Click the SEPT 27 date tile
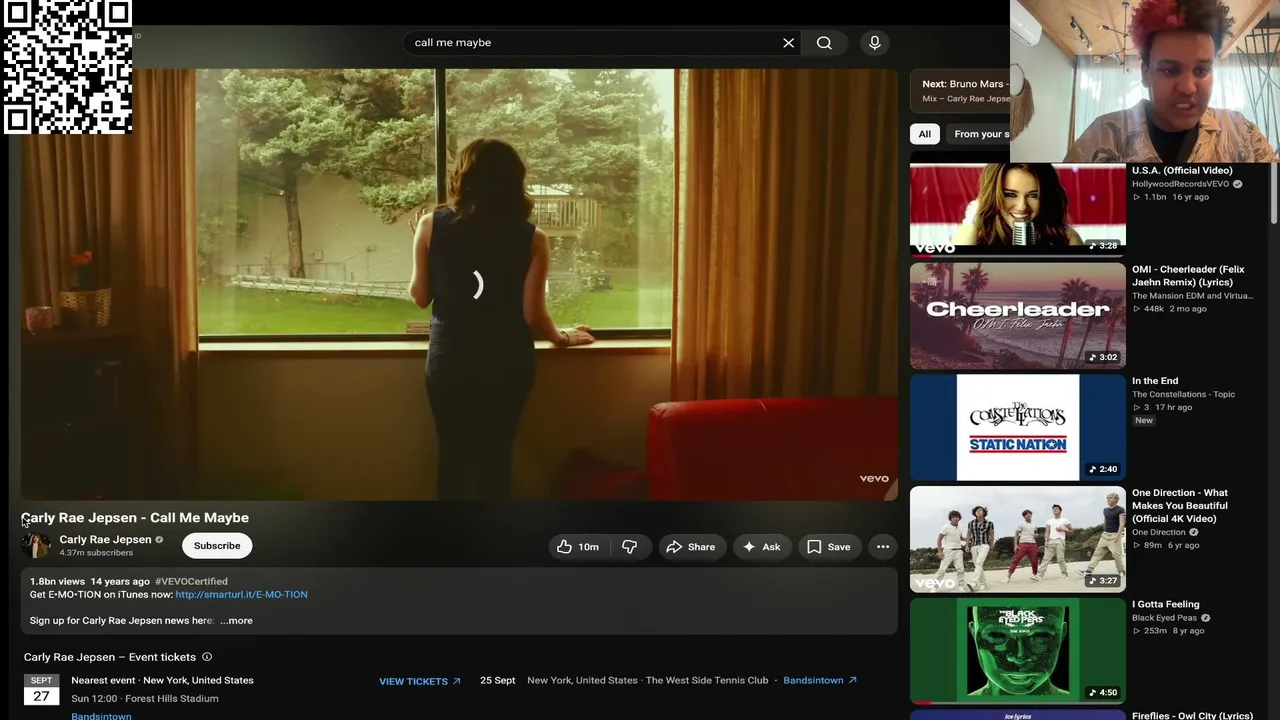 pos(41,689)
